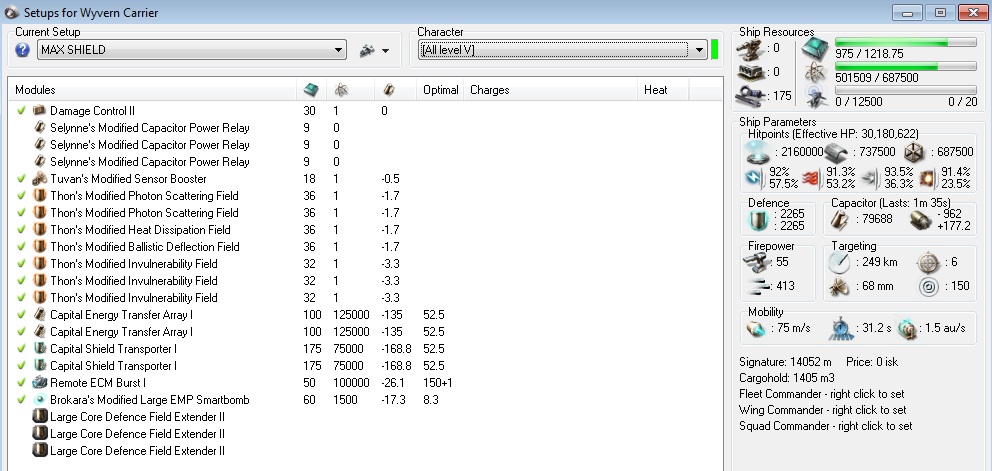
Task: Click the drone bay usage bar
Action: point(905,90)
